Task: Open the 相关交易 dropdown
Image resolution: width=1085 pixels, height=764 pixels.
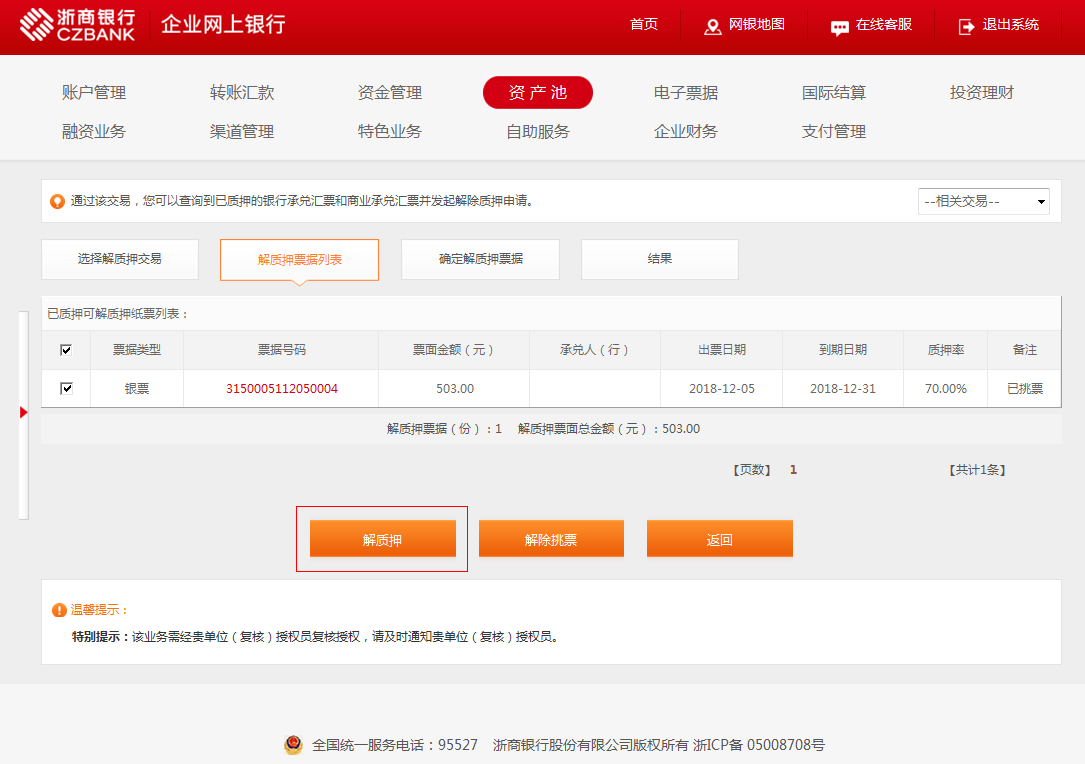Action: 983,201
